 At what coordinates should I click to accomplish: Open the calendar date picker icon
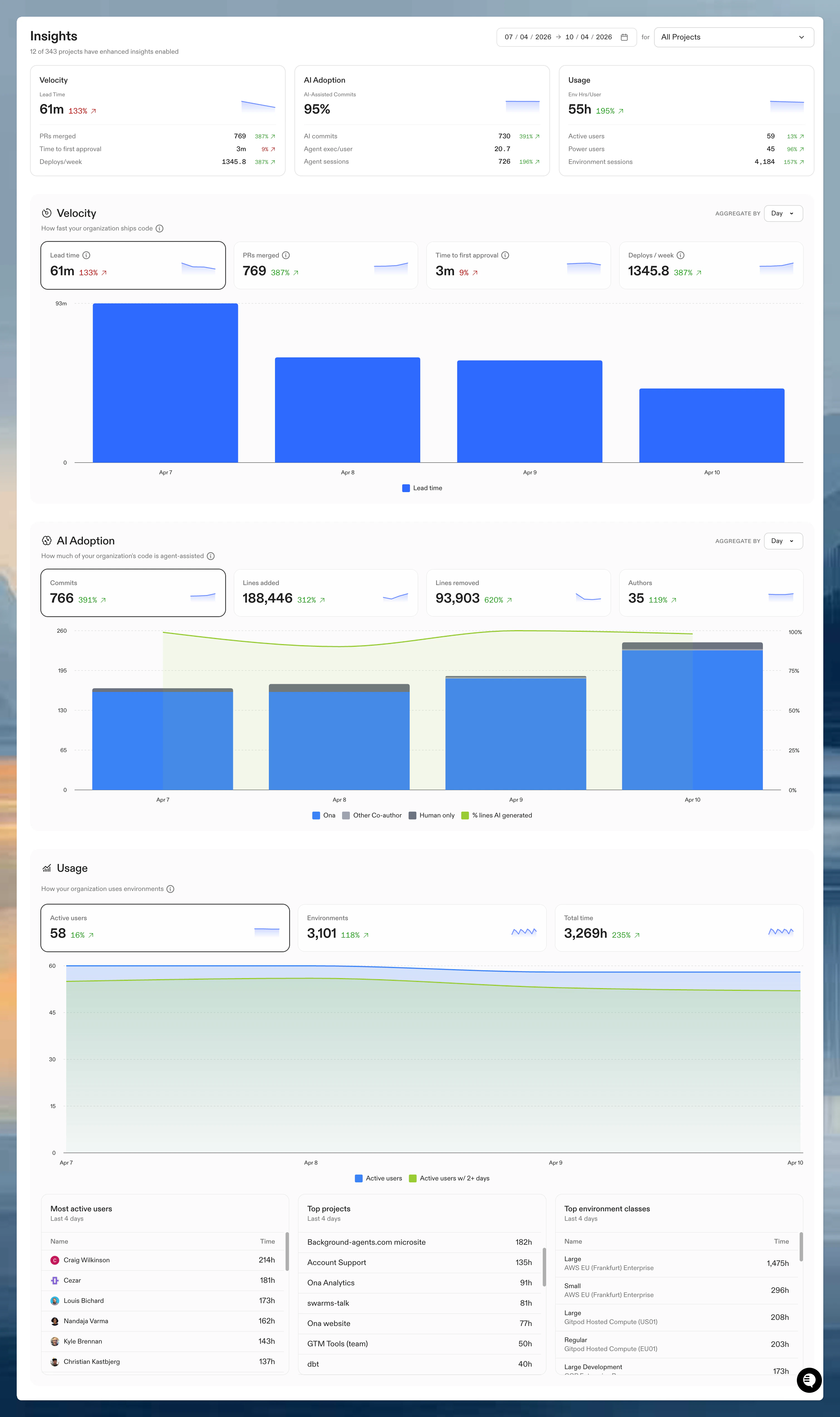tap(624, 37)
